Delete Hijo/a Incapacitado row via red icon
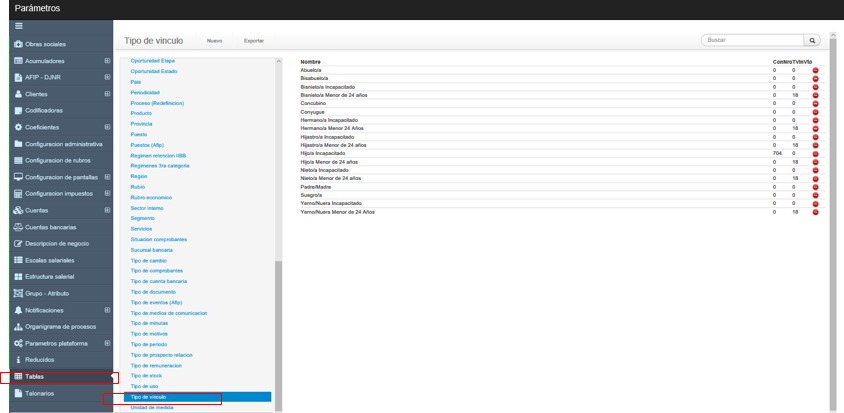844x413 pixels. [x=815, y=153]
